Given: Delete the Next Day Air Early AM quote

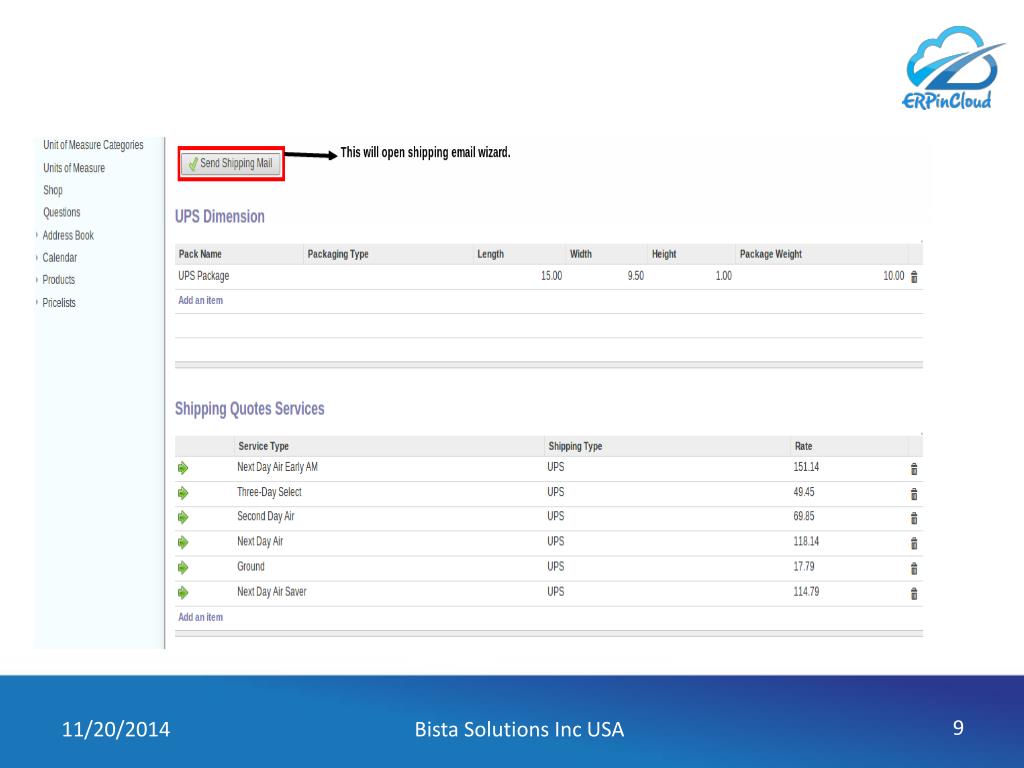Looking at the screenshot, I should tap(914, 469).
